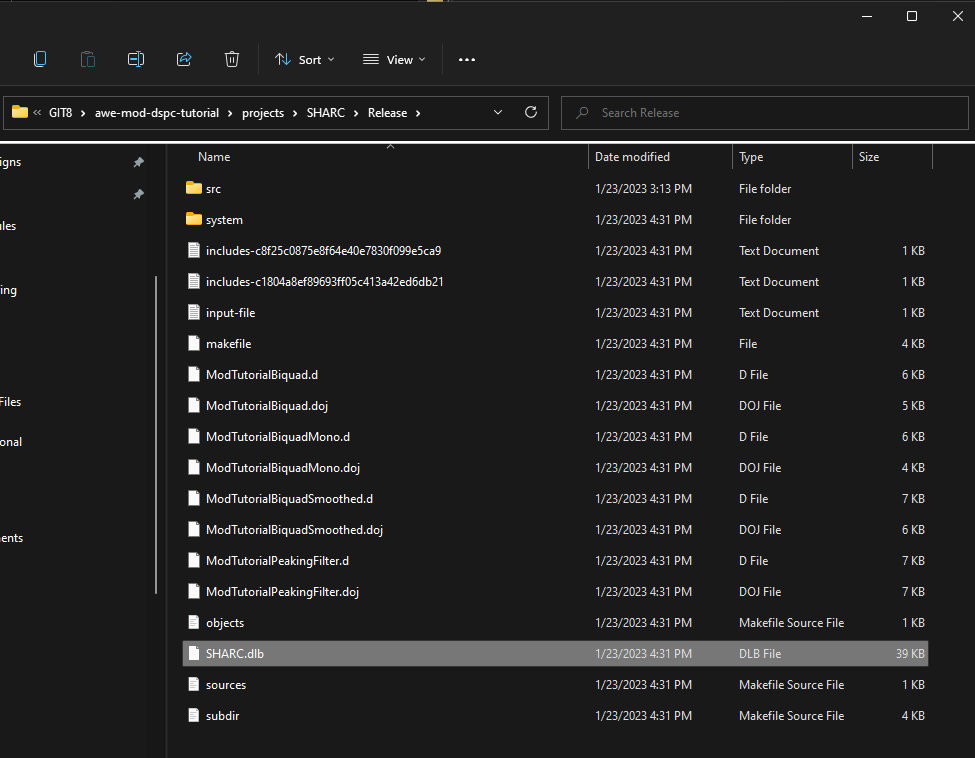
Task: Open the system folder
Action: coord(224,219)
